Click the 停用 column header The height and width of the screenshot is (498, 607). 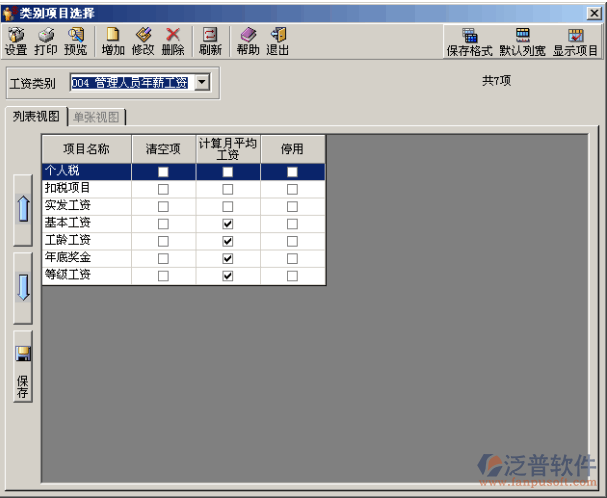[292, 149]
